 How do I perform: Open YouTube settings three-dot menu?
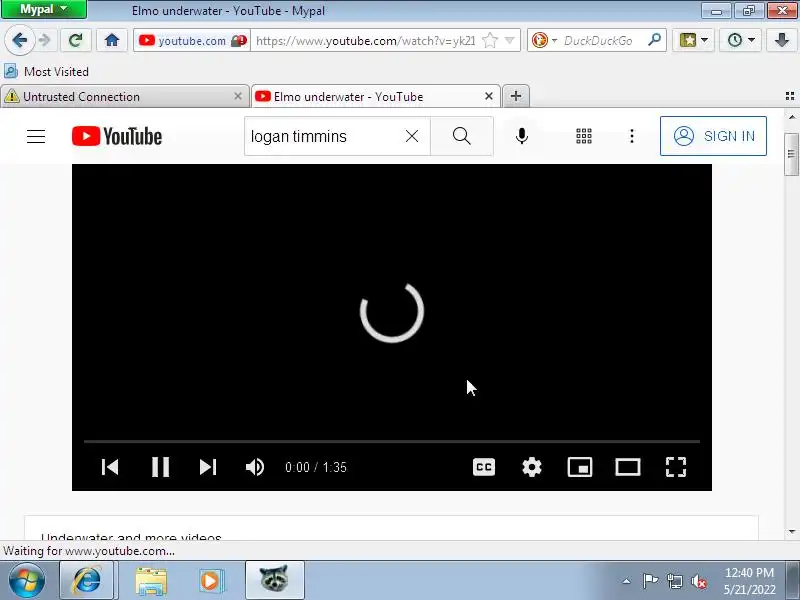tap(632, 136)
